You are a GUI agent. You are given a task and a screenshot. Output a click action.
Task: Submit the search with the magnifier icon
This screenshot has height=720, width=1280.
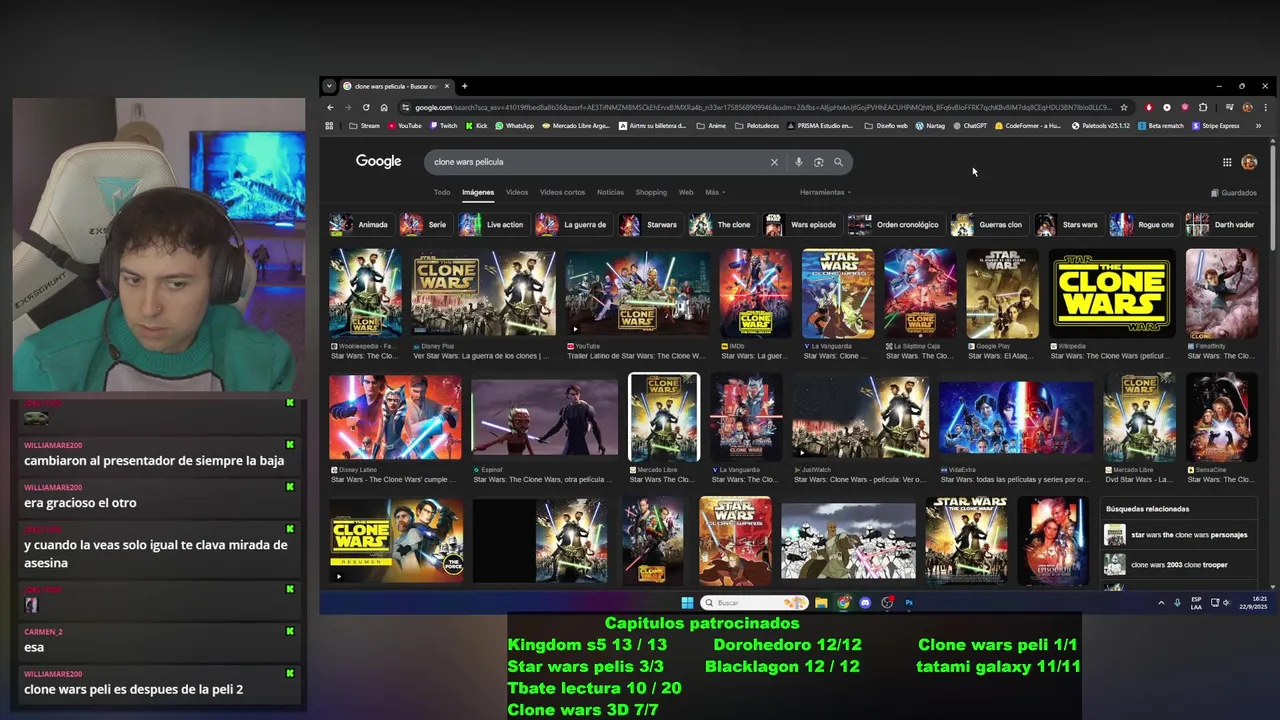point(838,162)
